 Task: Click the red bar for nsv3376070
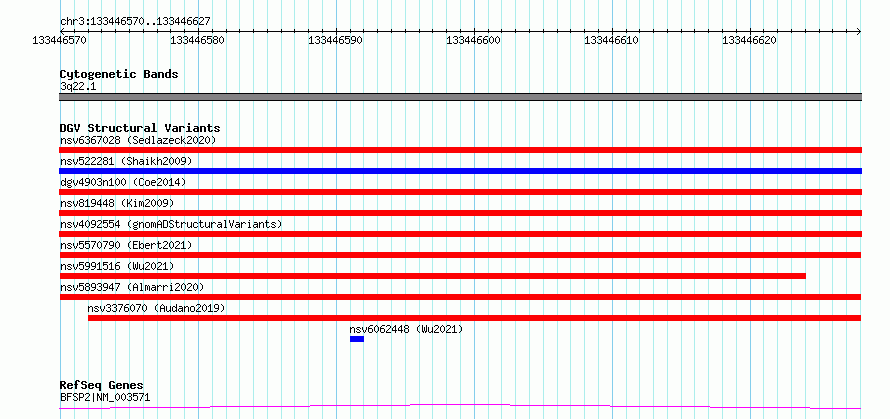475,318
